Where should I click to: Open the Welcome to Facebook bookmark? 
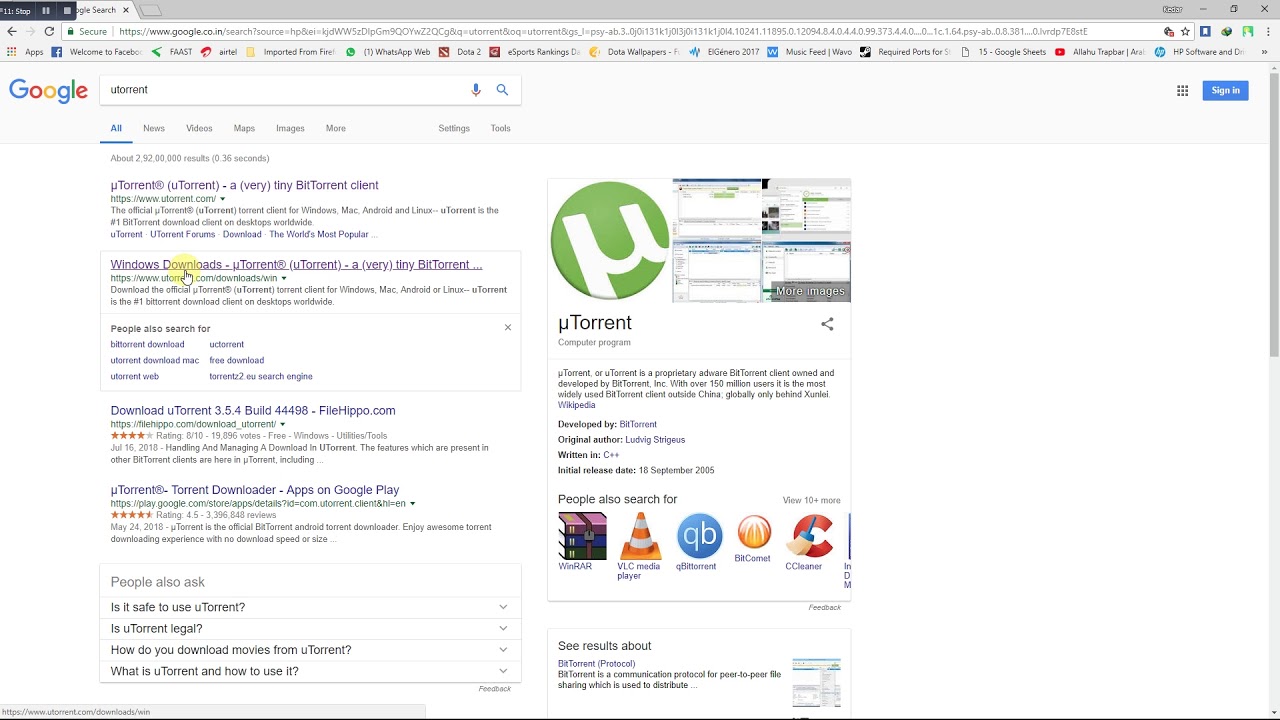click(x=97, y=52)
